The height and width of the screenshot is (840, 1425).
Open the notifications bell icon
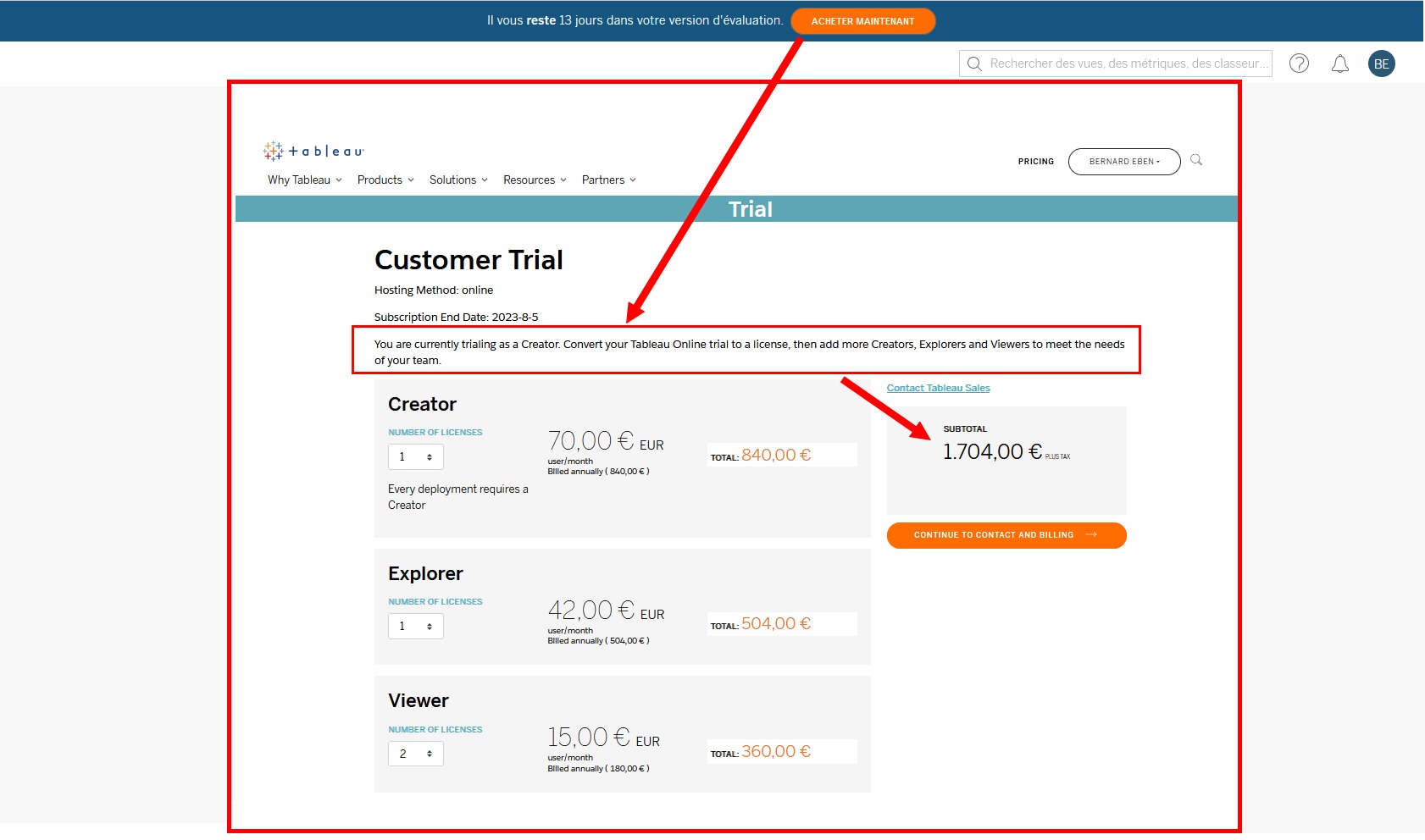pyautogui.click(x=1340, y=64)
